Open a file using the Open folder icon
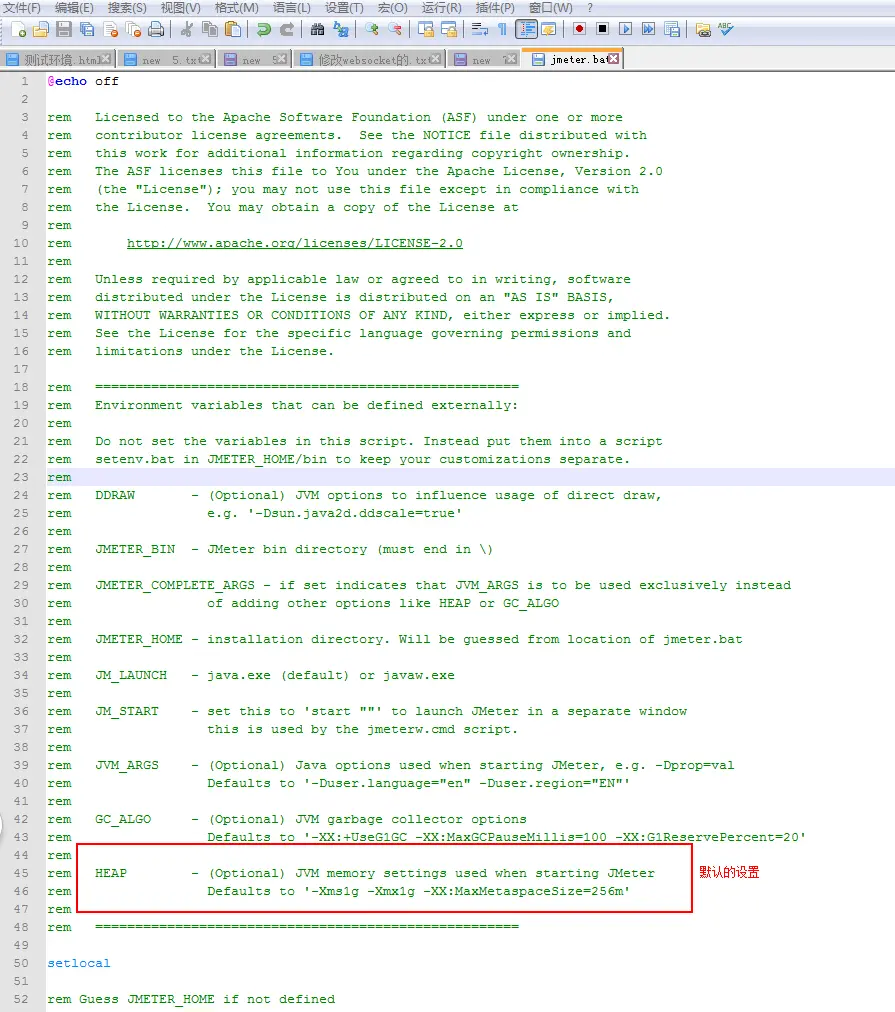The height and width of the screenshot is (1012, 895). 41,30
